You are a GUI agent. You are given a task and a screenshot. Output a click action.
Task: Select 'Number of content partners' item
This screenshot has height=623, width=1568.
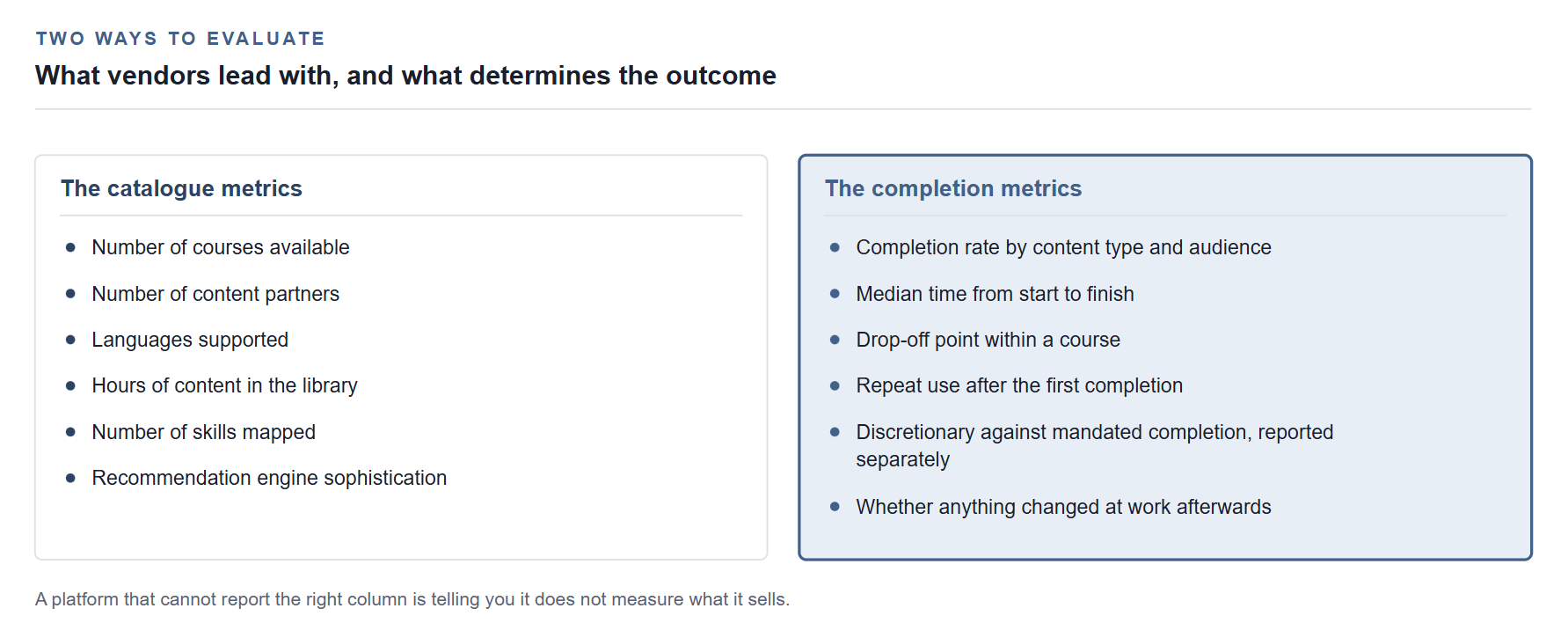[x=215, y=294]
